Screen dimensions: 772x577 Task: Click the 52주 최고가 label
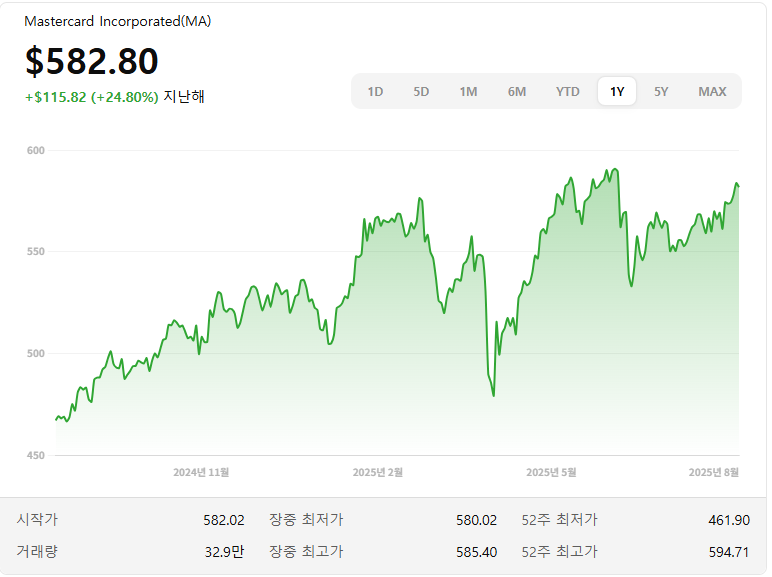559,551
